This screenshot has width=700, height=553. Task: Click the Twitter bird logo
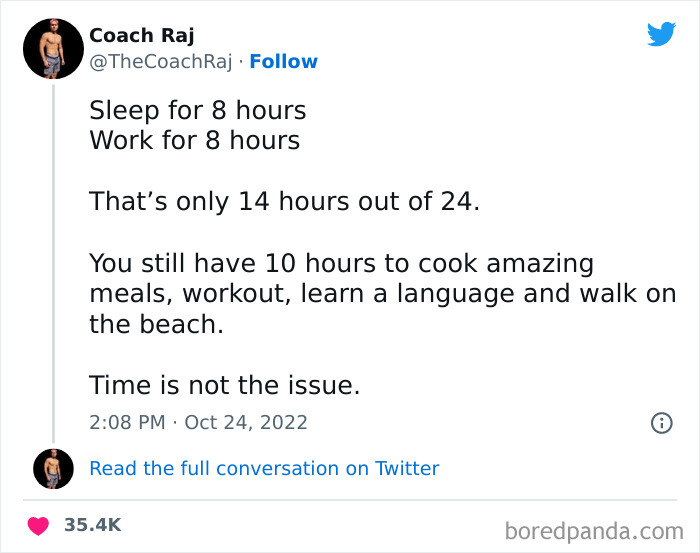(661, 35)
